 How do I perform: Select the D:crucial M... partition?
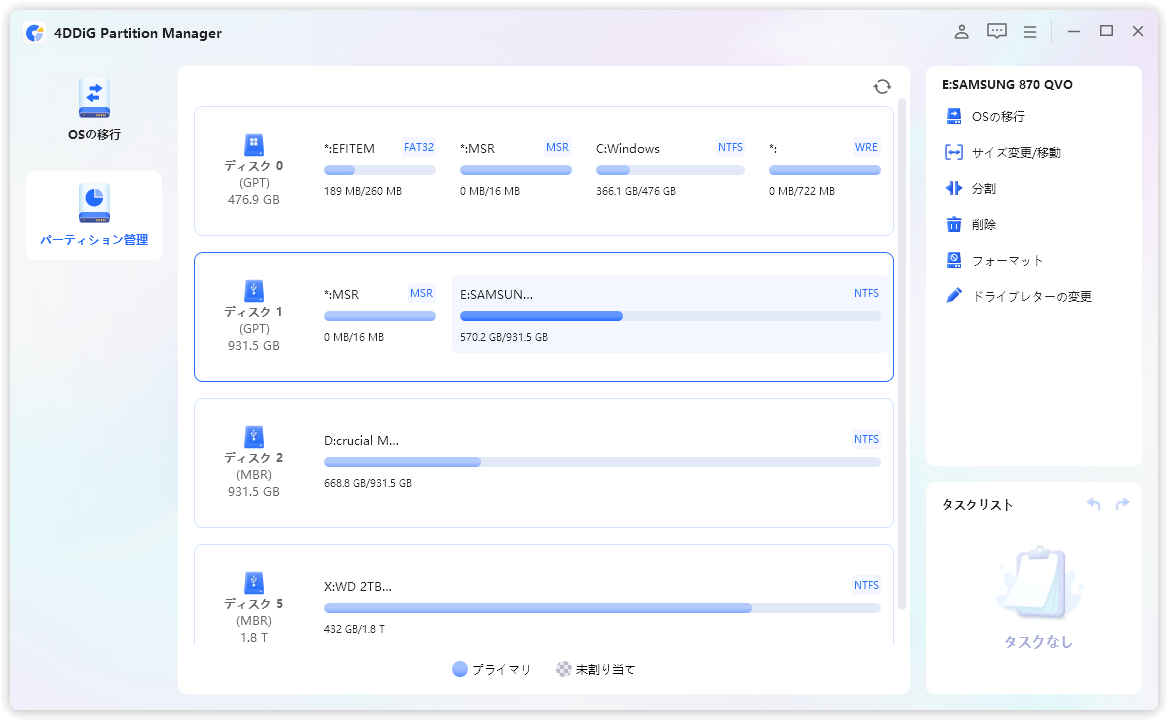(x=602, y=461)
